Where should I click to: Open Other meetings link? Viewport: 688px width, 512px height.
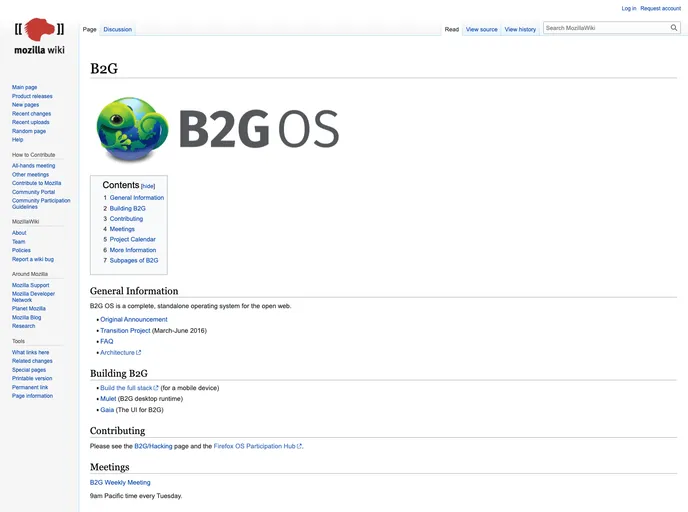(x=30, y=175)
